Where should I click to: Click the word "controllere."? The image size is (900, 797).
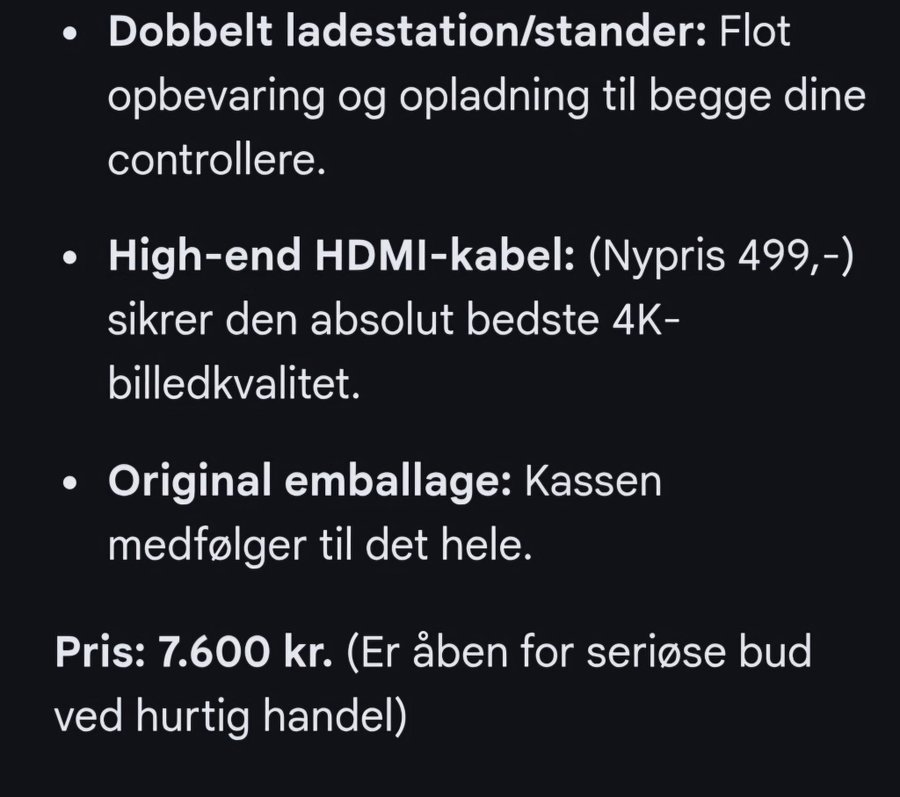[x=217, y=161]
